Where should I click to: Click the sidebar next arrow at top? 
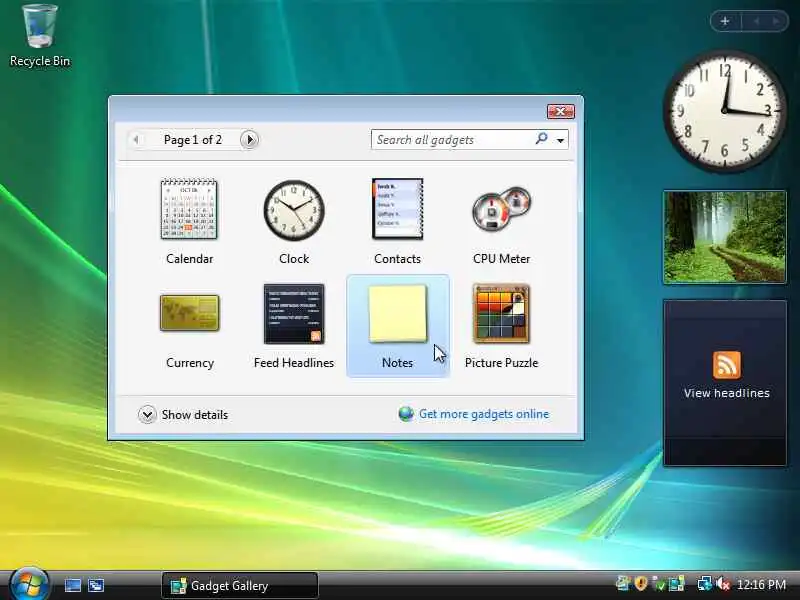[776, 21]
